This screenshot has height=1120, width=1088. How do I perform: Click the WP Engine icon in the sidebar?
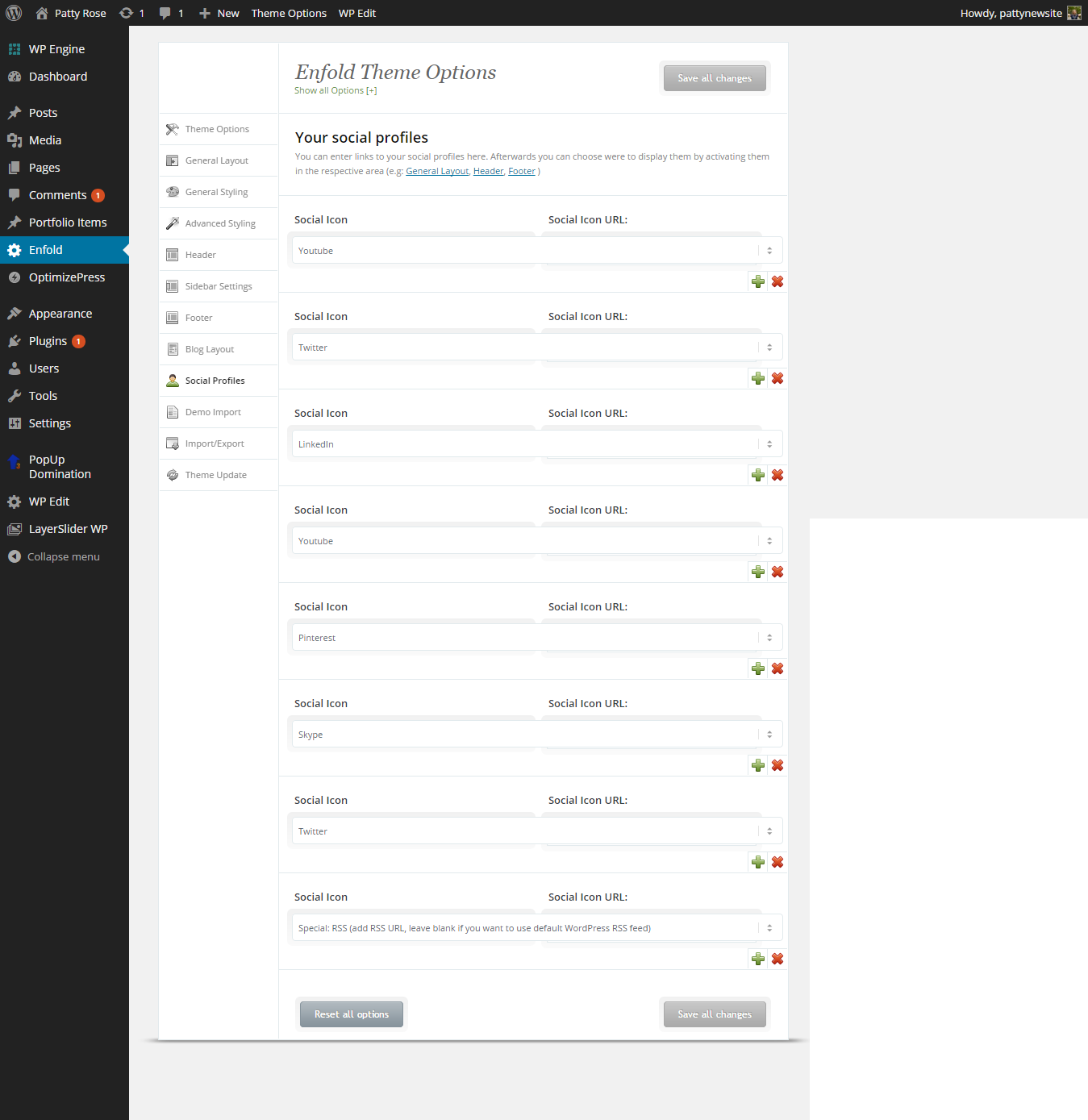pos(15,49)
